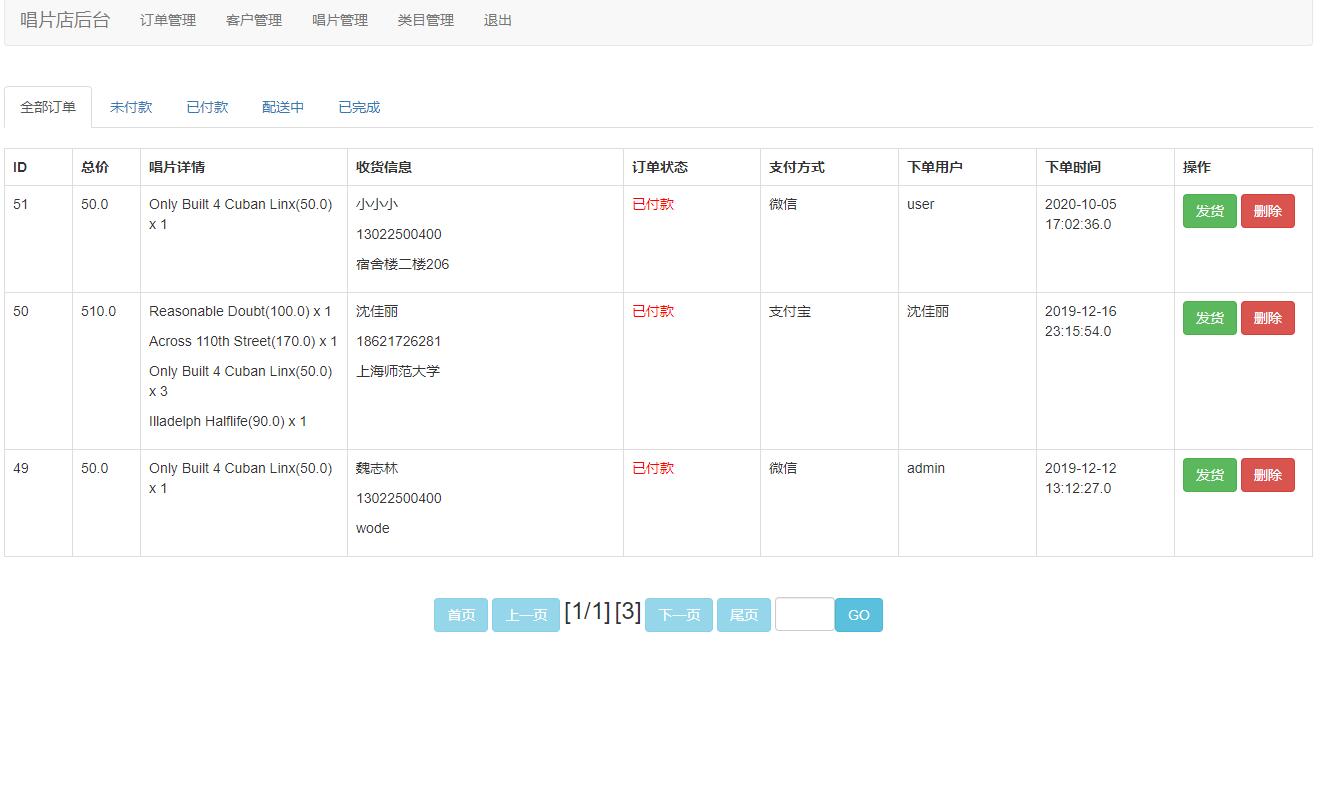Viewport: 1320px width, 791px height.
Task: Delete order 50 using 删除 button
Action: point(1267,318)
